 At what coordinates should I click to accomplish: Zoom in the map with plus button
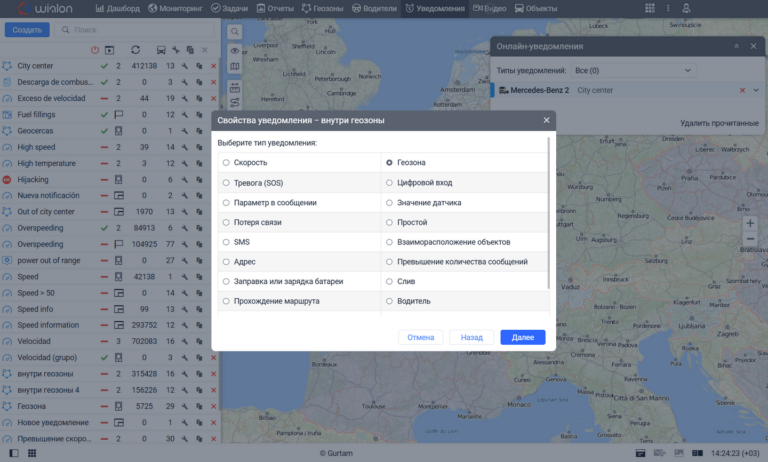click(750, 222)
